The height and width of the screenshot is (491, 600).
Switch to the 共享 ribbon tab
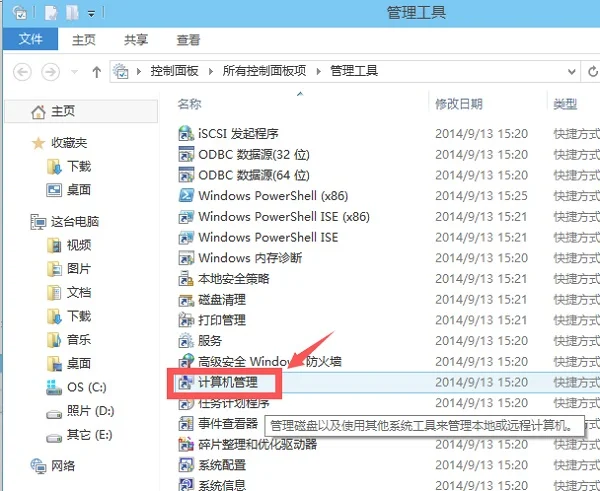(x=136, y=40)
